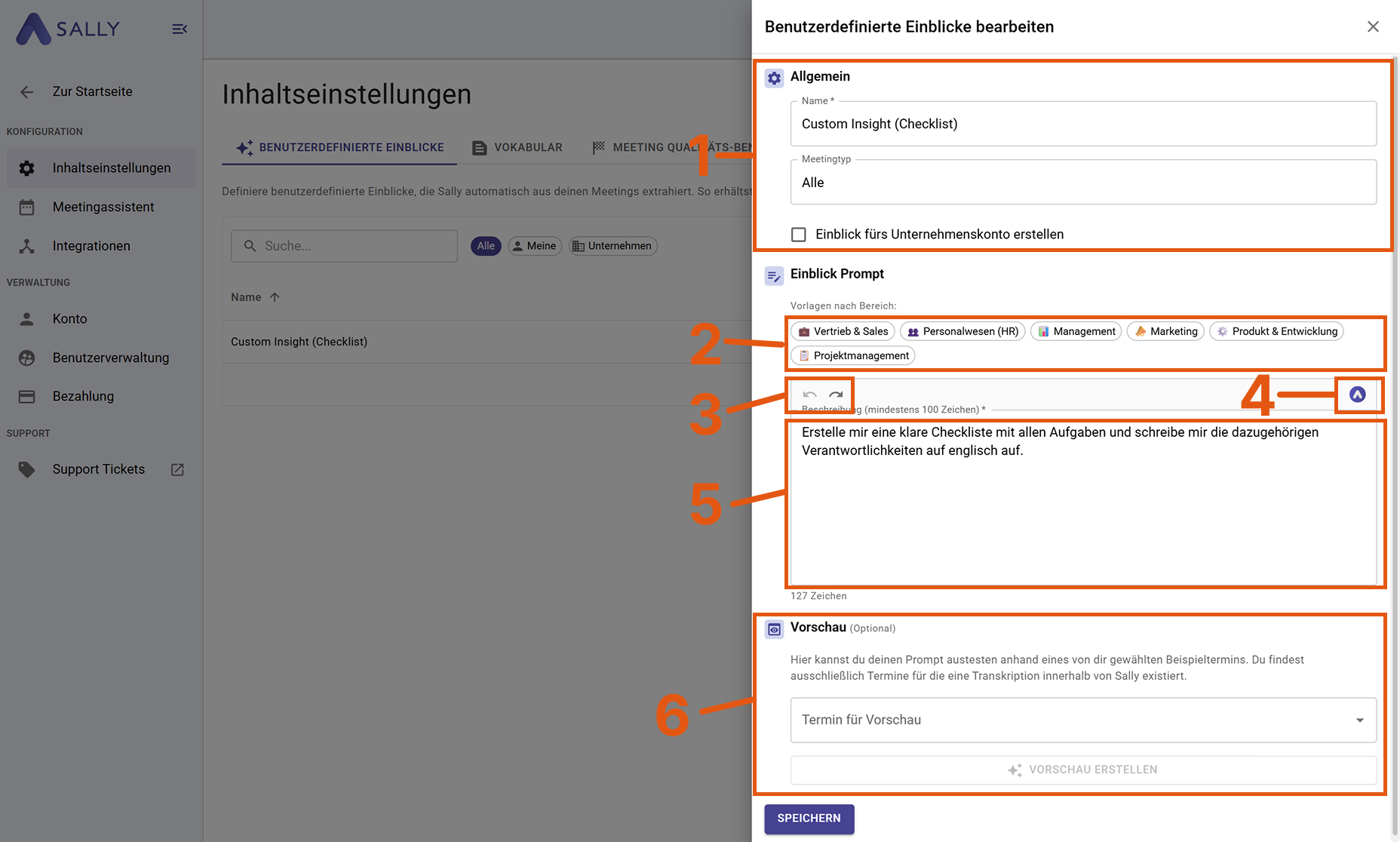
Task: Open Support Tickets external link icon
Action: [177, 469]
